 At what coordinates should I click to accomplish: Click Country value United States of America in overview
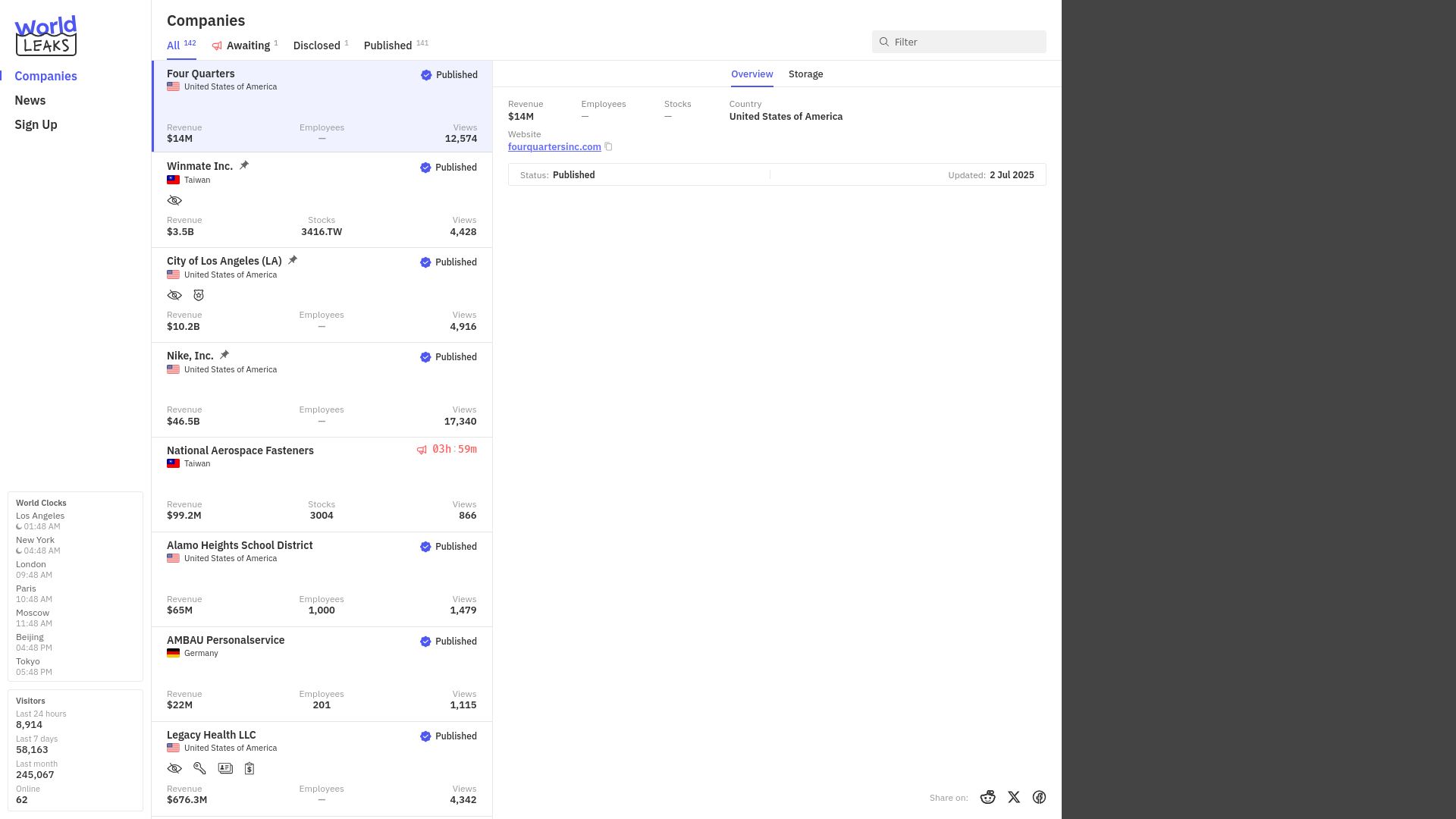tap(786, 117)
